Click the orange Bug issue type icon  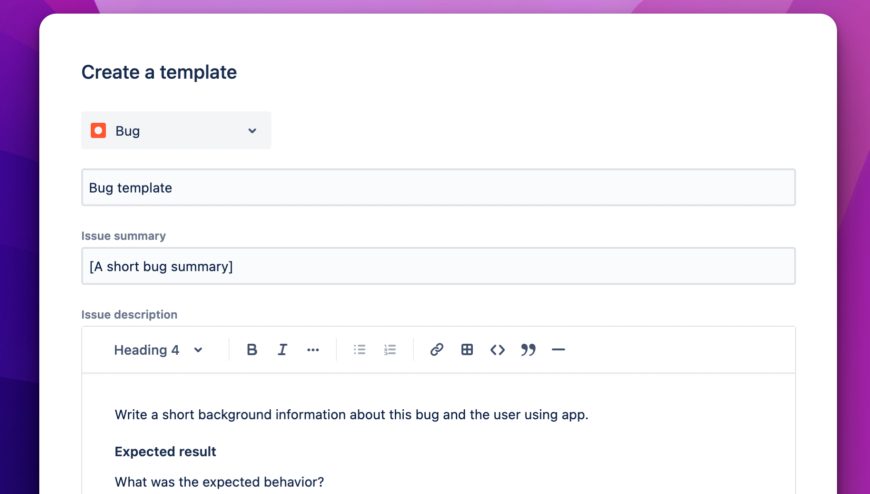point(98,130)
